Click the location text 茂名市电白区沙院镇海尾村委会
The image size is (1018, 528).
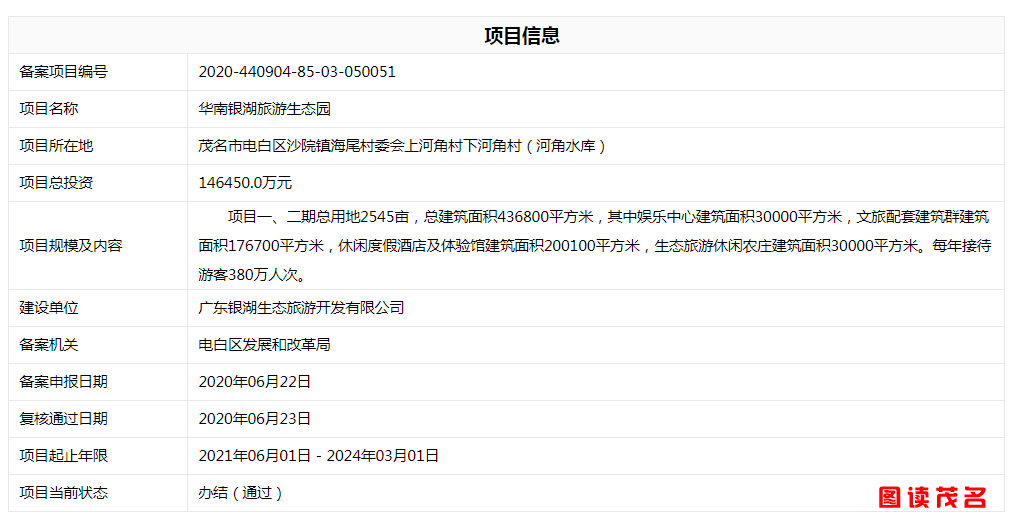[x=301, y=146]
